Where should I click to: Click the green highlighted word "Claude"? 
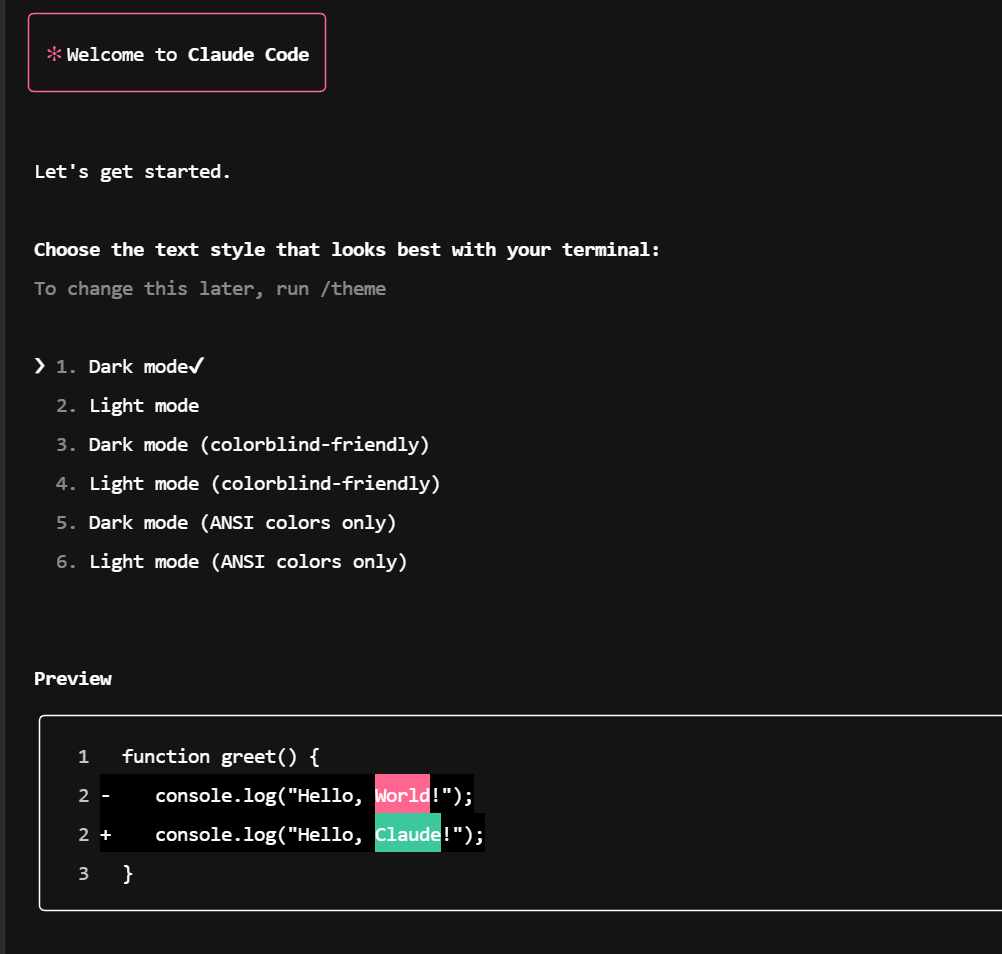coord(408,835)
